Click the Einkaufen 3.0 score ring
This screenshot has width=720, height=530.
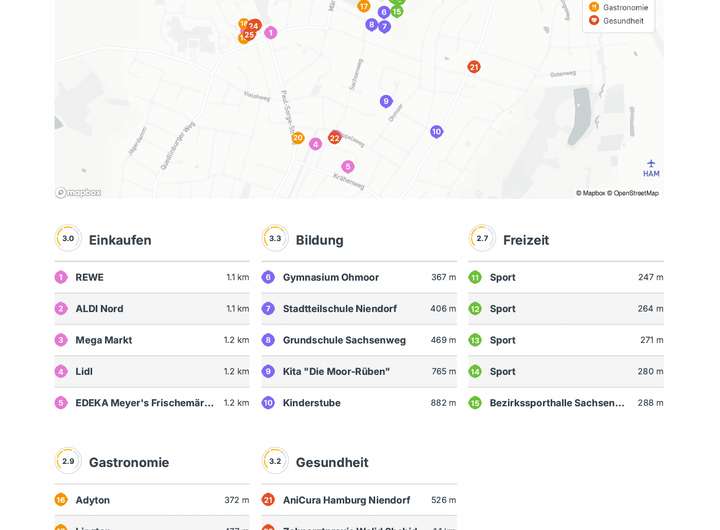click(68, 239)
